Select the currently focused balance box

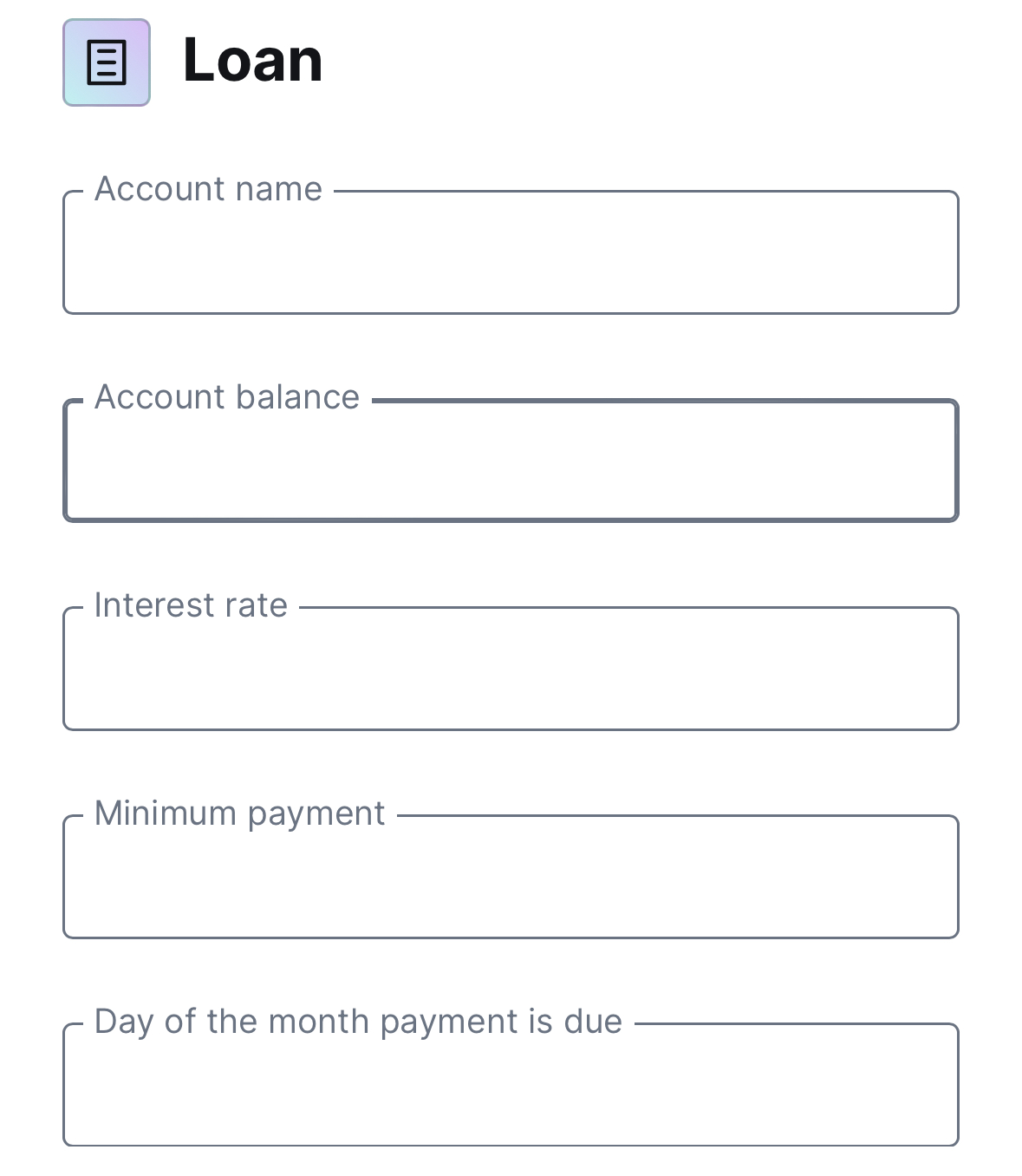[x=511, y=461]
